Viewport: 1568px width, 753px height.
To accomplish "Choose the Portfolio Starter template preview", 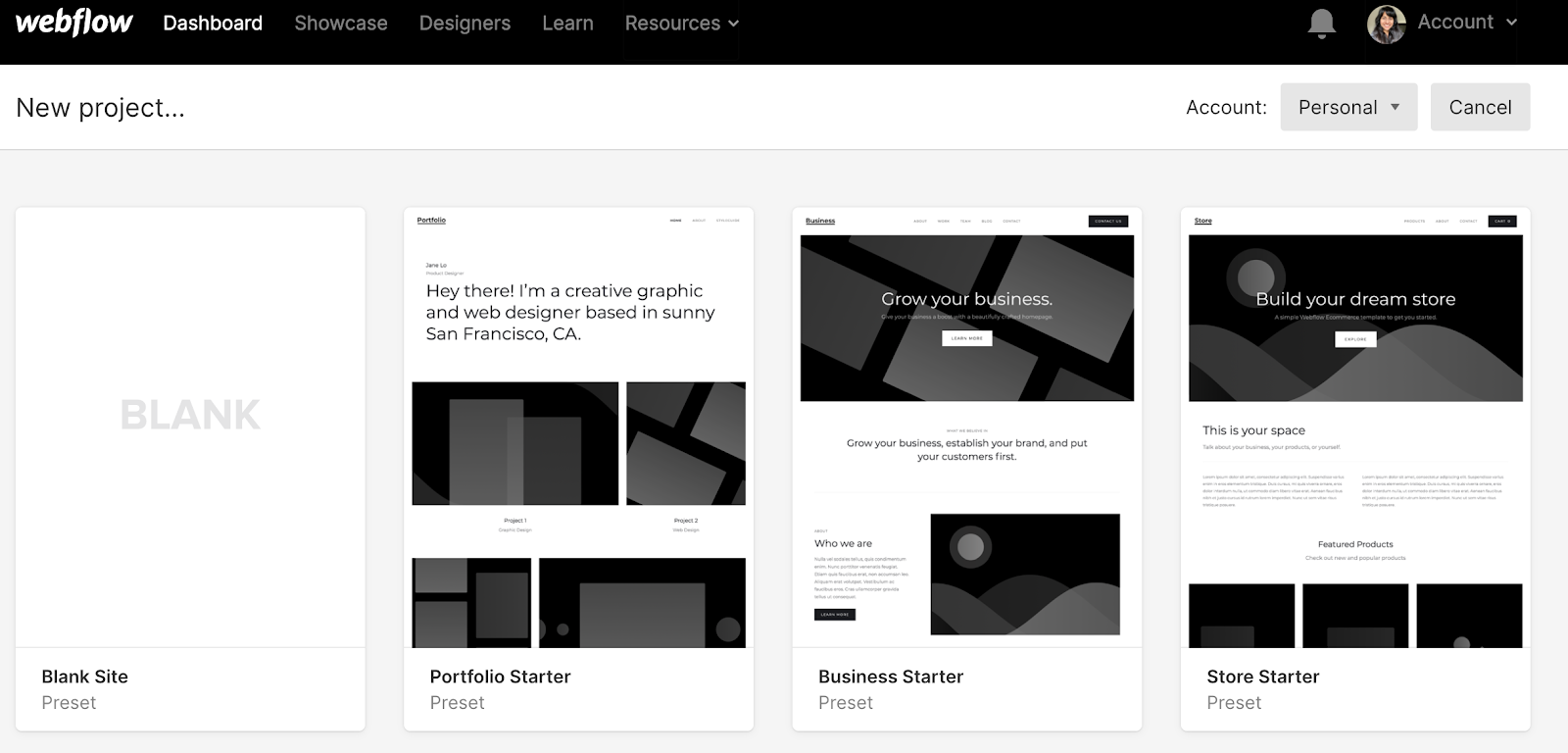I will point(578,427).
